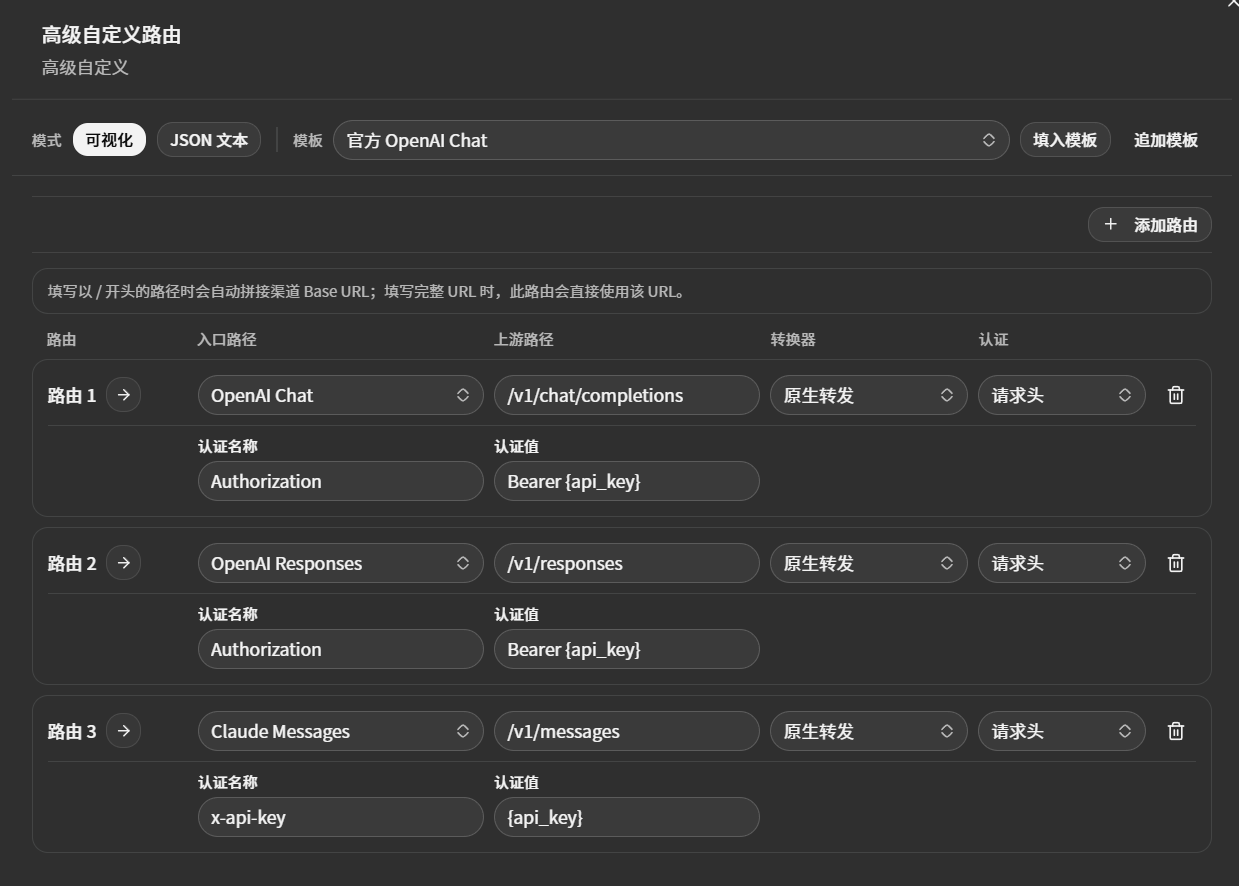
Task: Click the 路由 1 label
Action: click(72, 395)
